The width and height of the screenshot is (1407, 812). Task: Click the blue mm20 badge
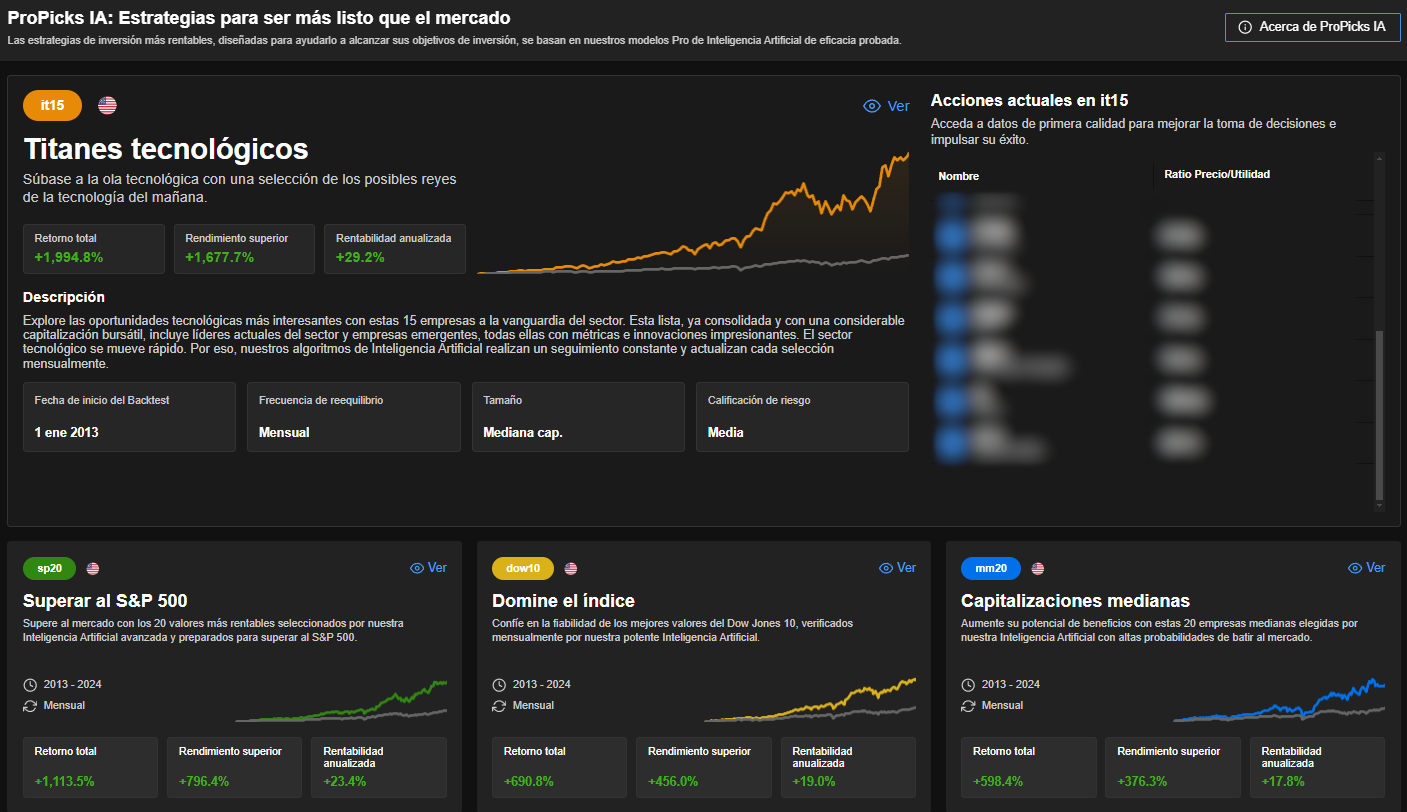click(x=991, y=568)
